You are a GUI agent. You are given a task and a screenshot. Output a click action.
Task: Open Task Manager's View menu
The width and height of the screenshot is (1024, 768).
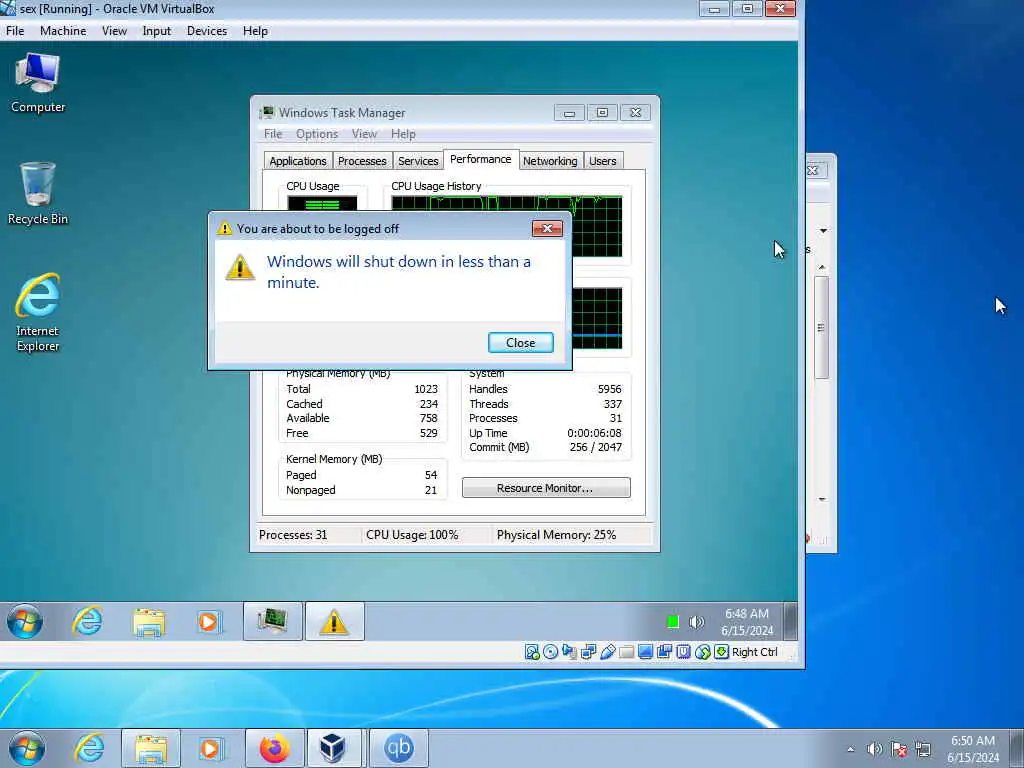[364, 134]
